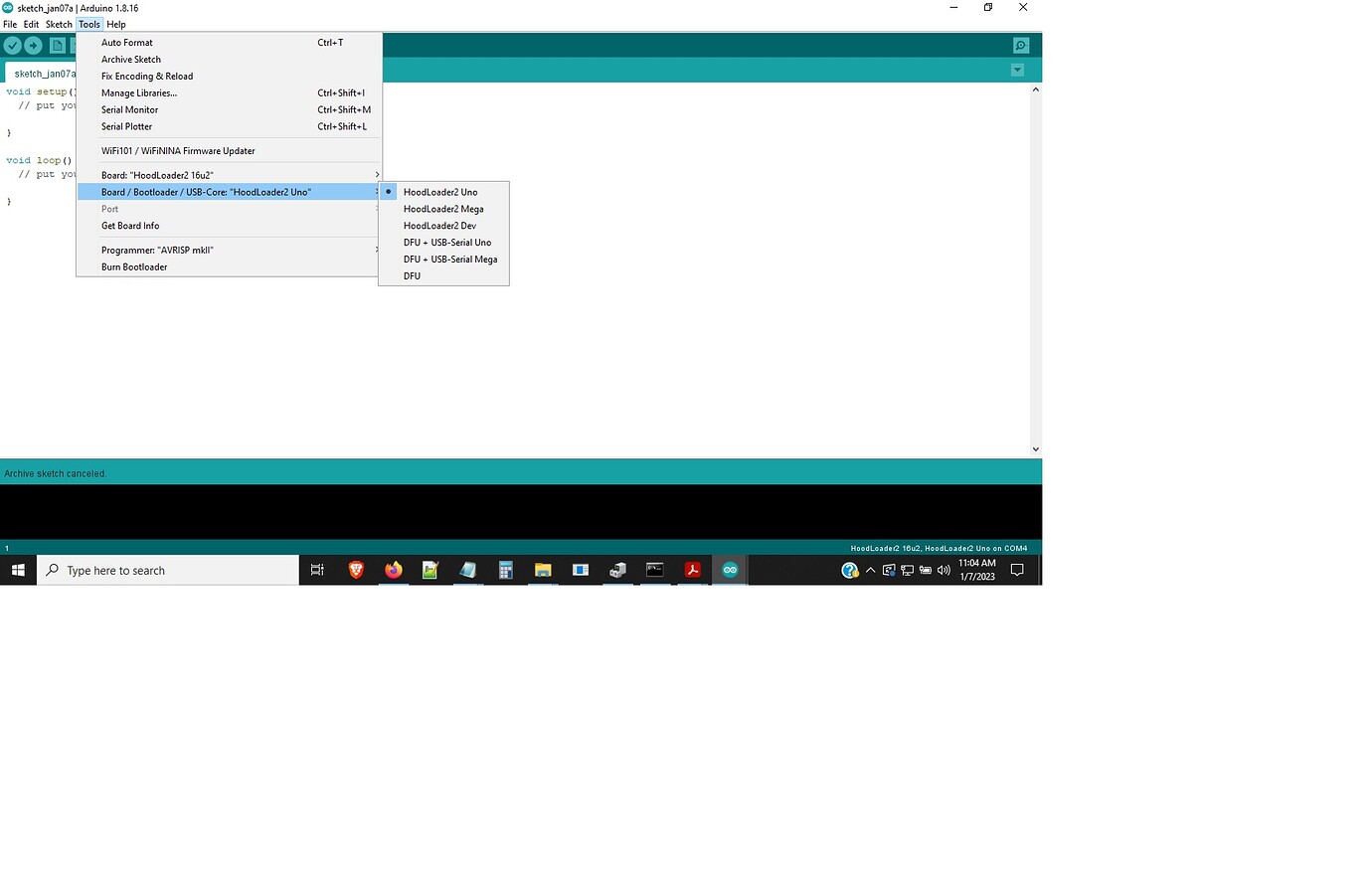Viewport: 1372px width, 879px height.
Task: Click the Upload arrow button
Action: click(x=33, y=45)
